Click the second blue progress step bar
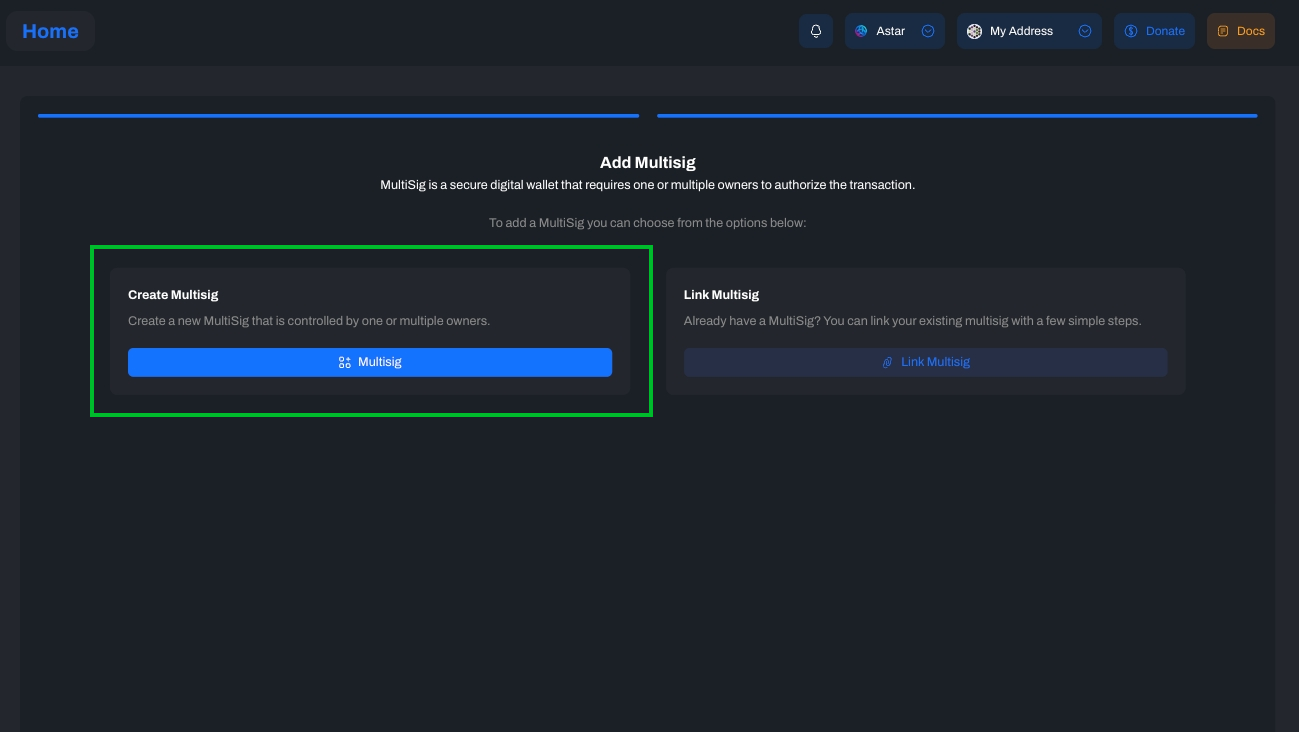1299x732 pixels. pyautogui.click(x=957, y=116)
